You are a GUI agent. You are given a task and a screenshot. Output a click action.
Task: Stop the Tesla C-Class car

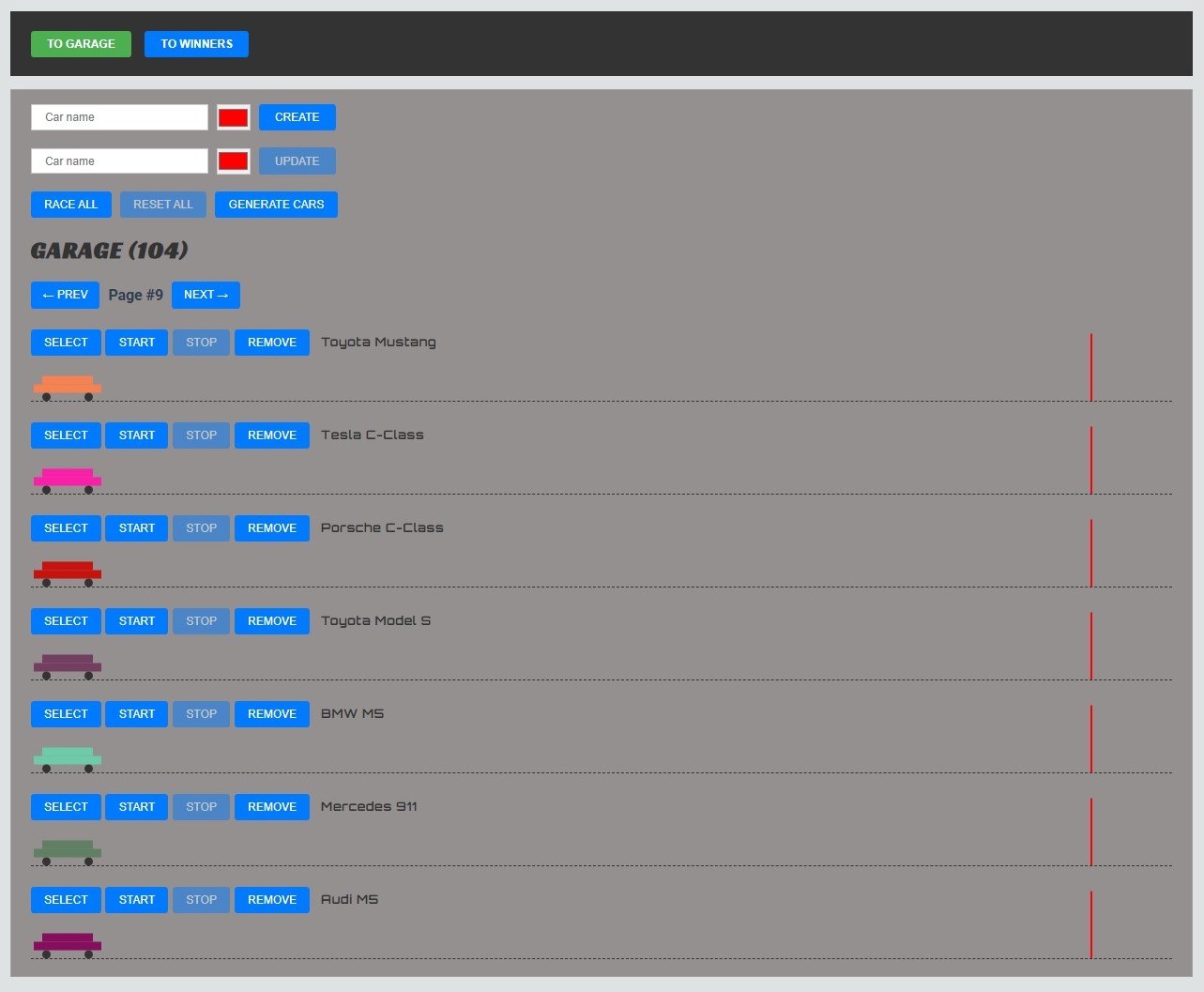click(201, 435)
